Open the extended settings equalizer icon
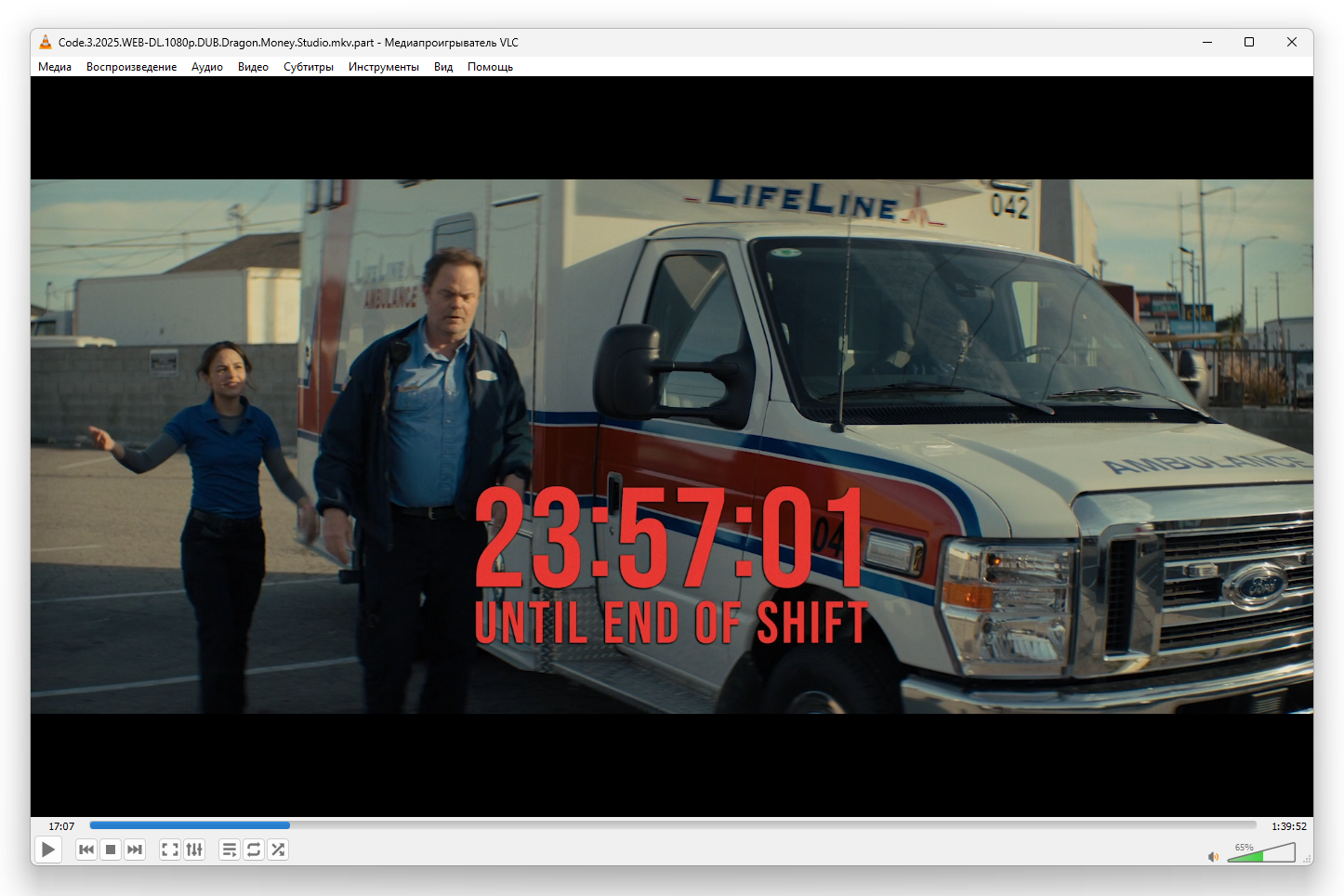Image resolution: width=1344 pixels, height=896 pixels. [x=194, y=850]
